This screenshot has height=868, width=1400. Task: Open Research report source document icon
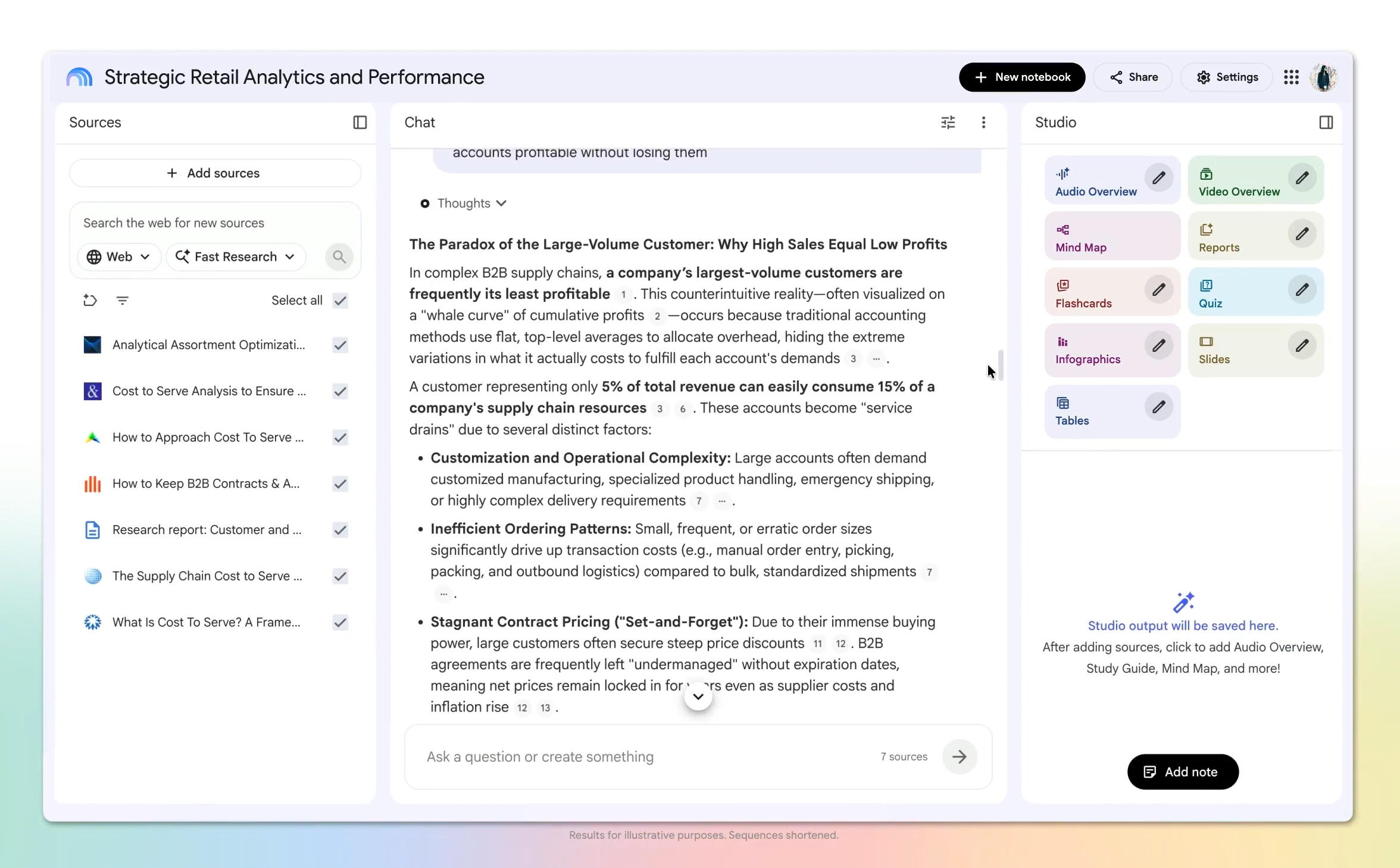click(x=92, y=530)
